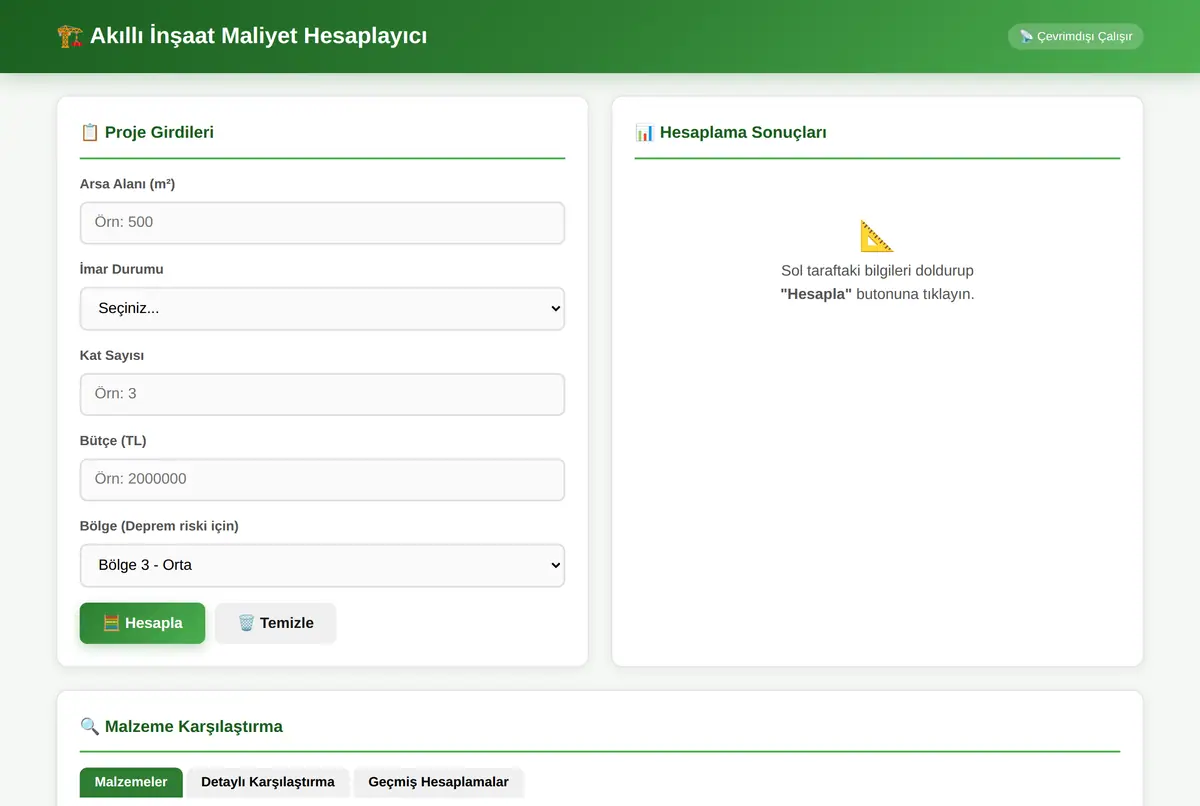Click the satellite icon in offline badge
This screenshot has width=1200, height=806.
1026,37
